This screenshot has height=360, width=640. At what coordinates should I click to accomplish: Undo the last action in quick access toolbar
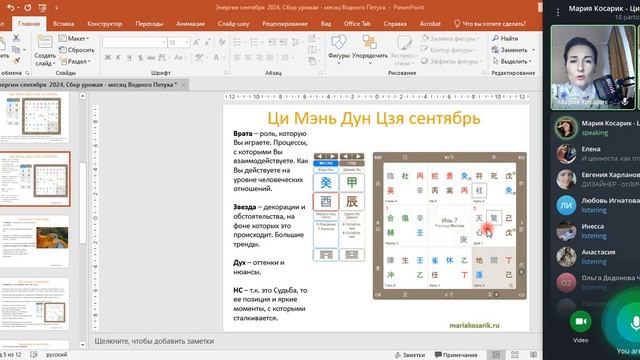pyautogui.click(x=11, y=7)
